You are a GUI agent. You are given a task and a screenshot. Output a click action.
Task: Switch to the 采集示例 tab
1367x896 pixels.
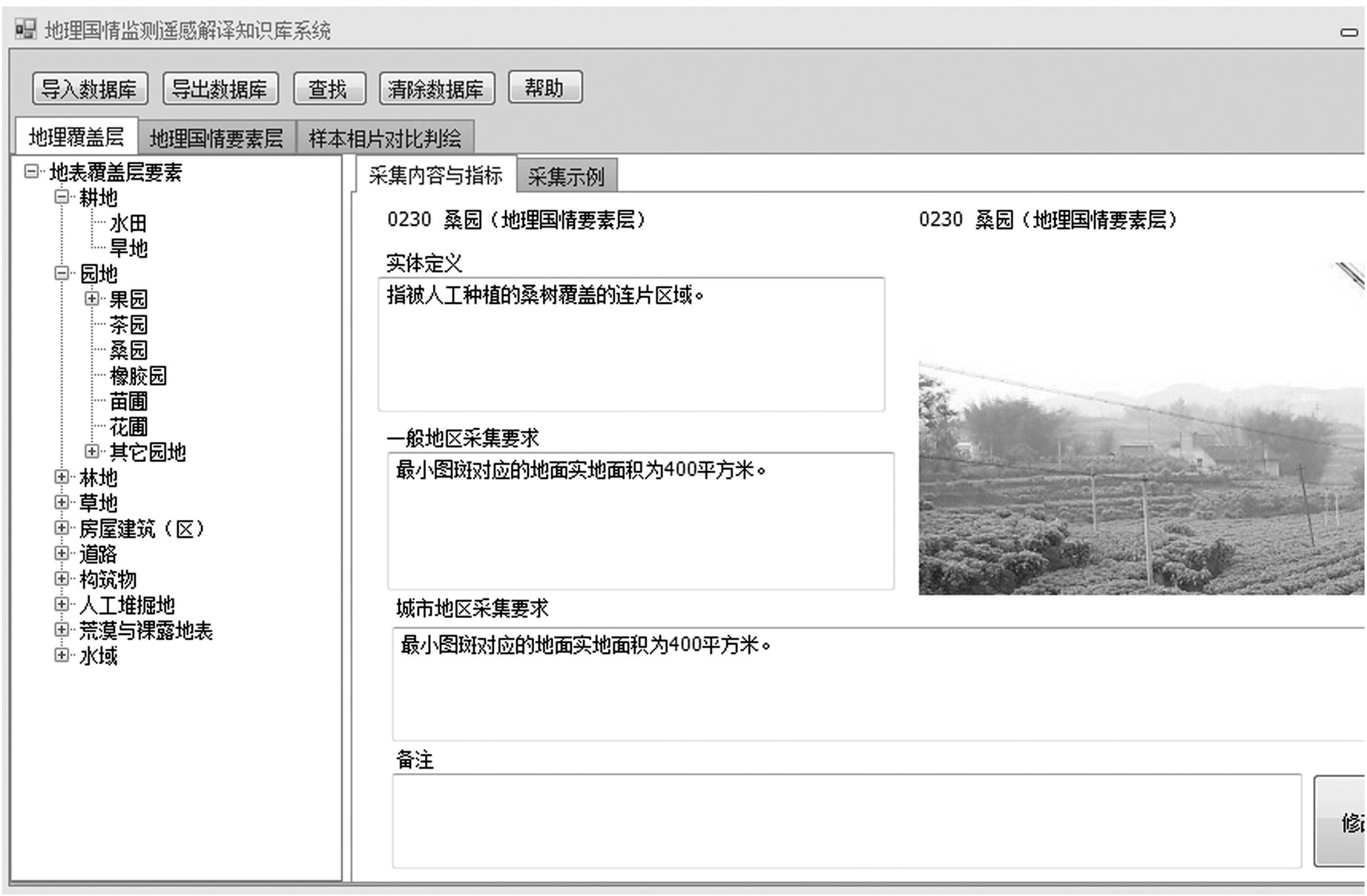coord(566,177)
